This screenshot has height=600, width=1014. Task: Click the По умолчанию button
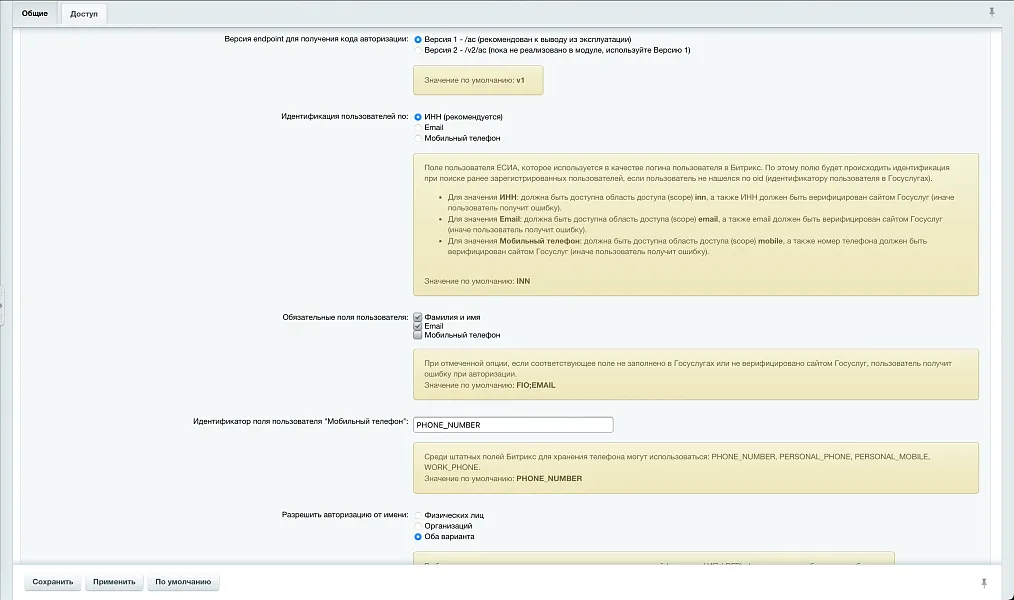click(183, 581)
